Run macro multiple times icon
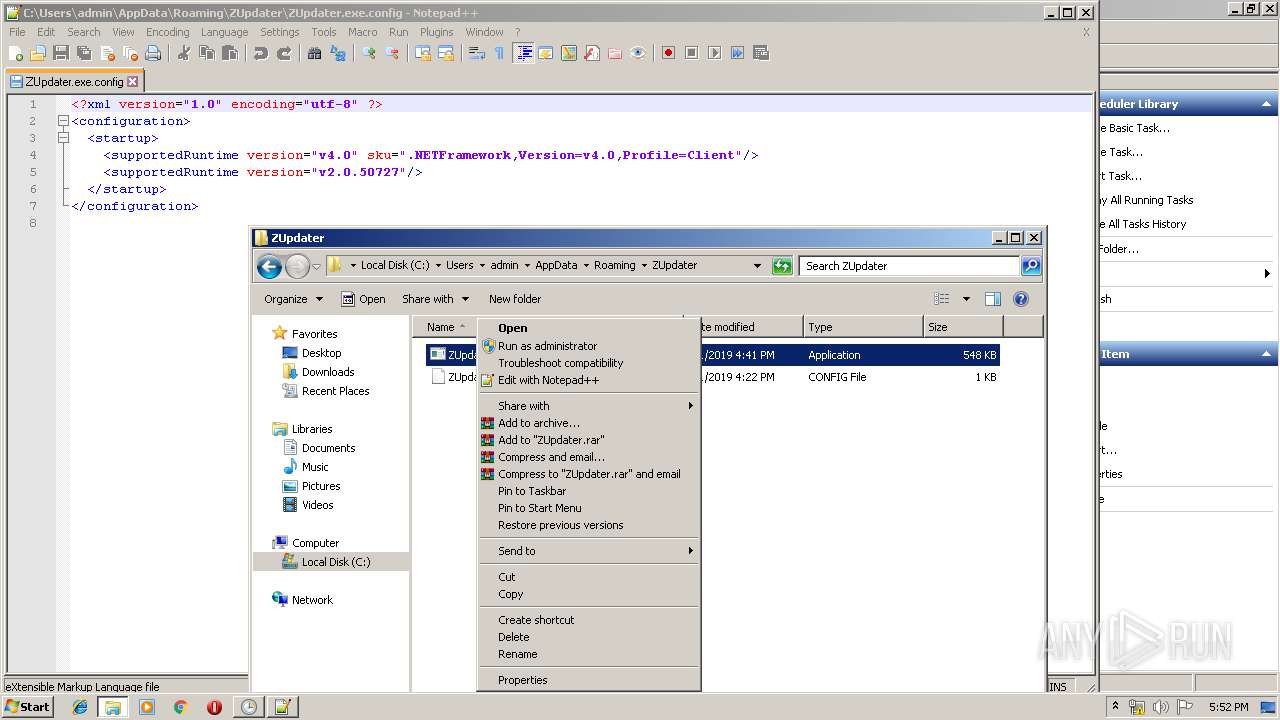 pos(737,53)
